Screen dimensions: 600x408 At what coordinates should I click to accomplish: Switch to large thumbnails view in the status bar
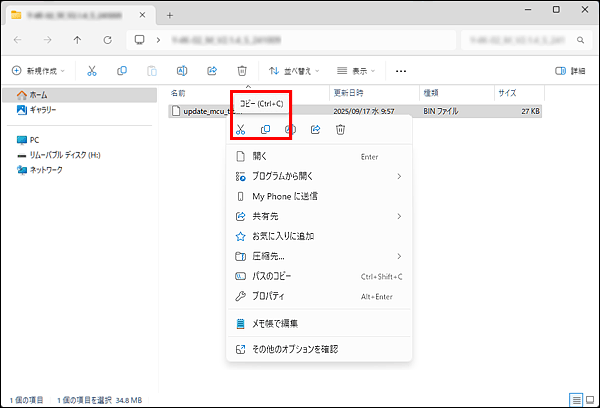click(x=589, y=399)
